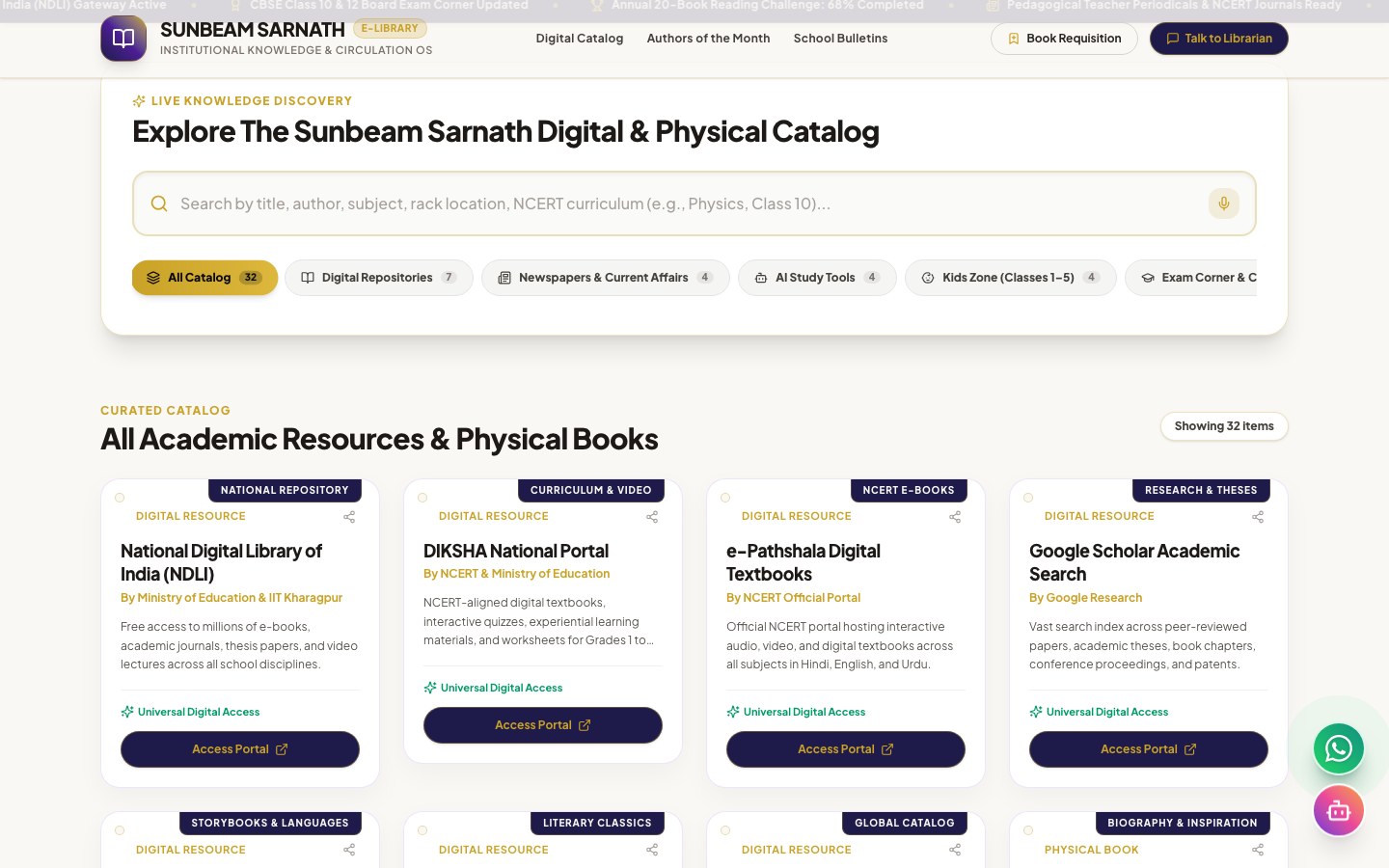Click 'By Ministry of Education & IIT Kharagpur'
This screenshot has width=1389, height=868.
coord(231,598)
